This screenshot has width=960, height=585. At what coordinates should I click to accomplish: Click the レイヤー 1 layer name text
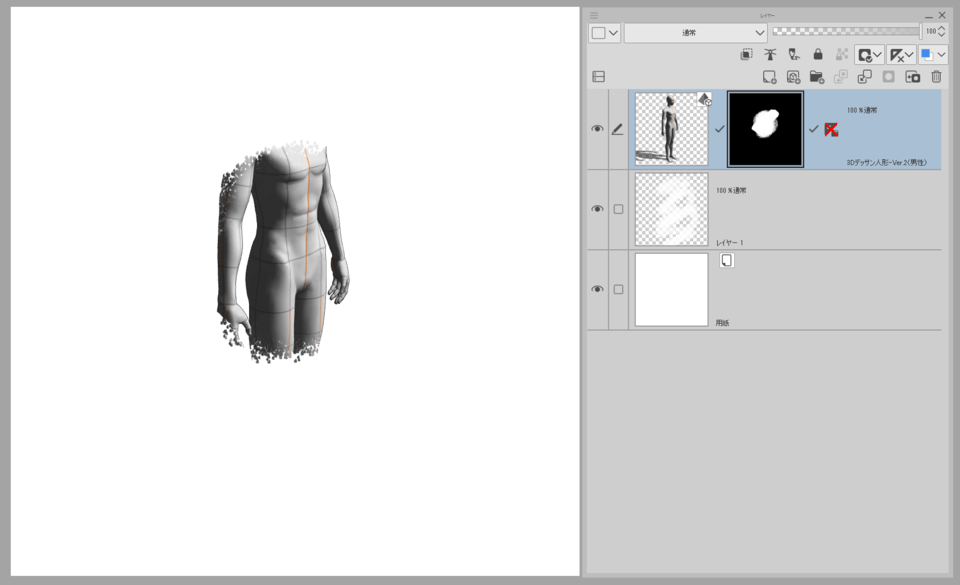pyautogui.click(x=729, y=243)
